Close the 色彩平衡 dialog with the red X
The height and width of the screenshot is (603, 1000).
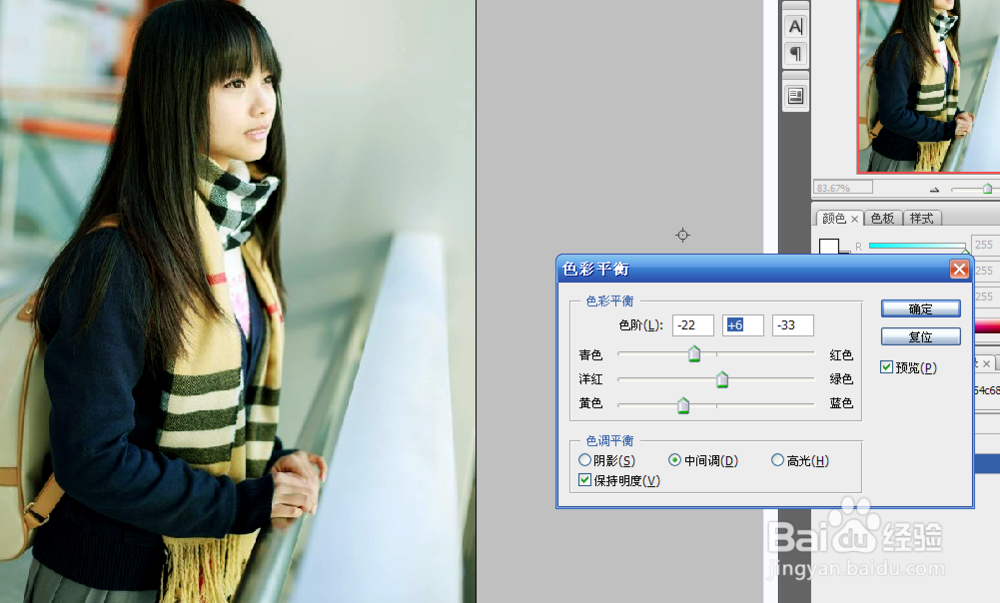[959, 269]
